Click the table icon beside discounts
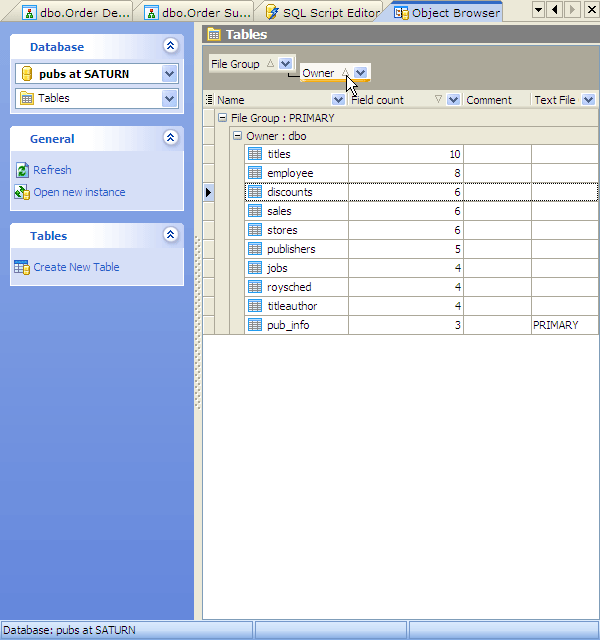600x640 pixels. click(255, 192)
